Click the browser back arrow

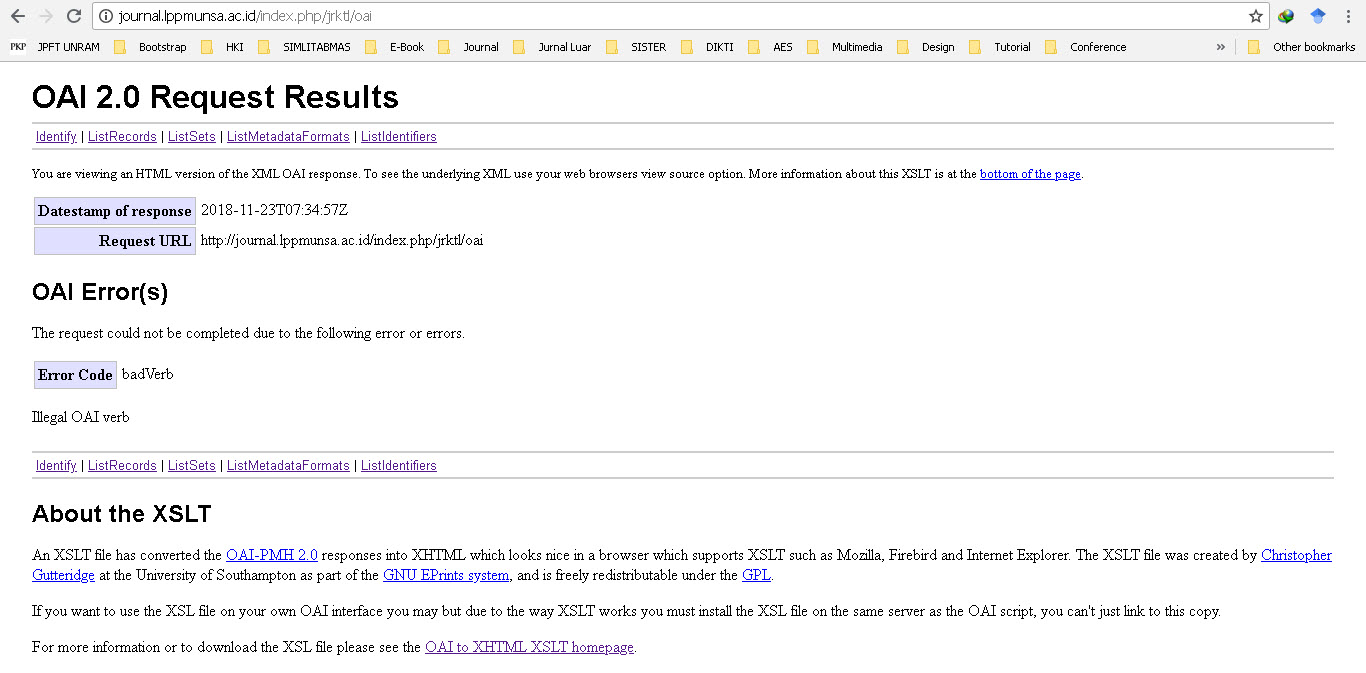[17, 16]
